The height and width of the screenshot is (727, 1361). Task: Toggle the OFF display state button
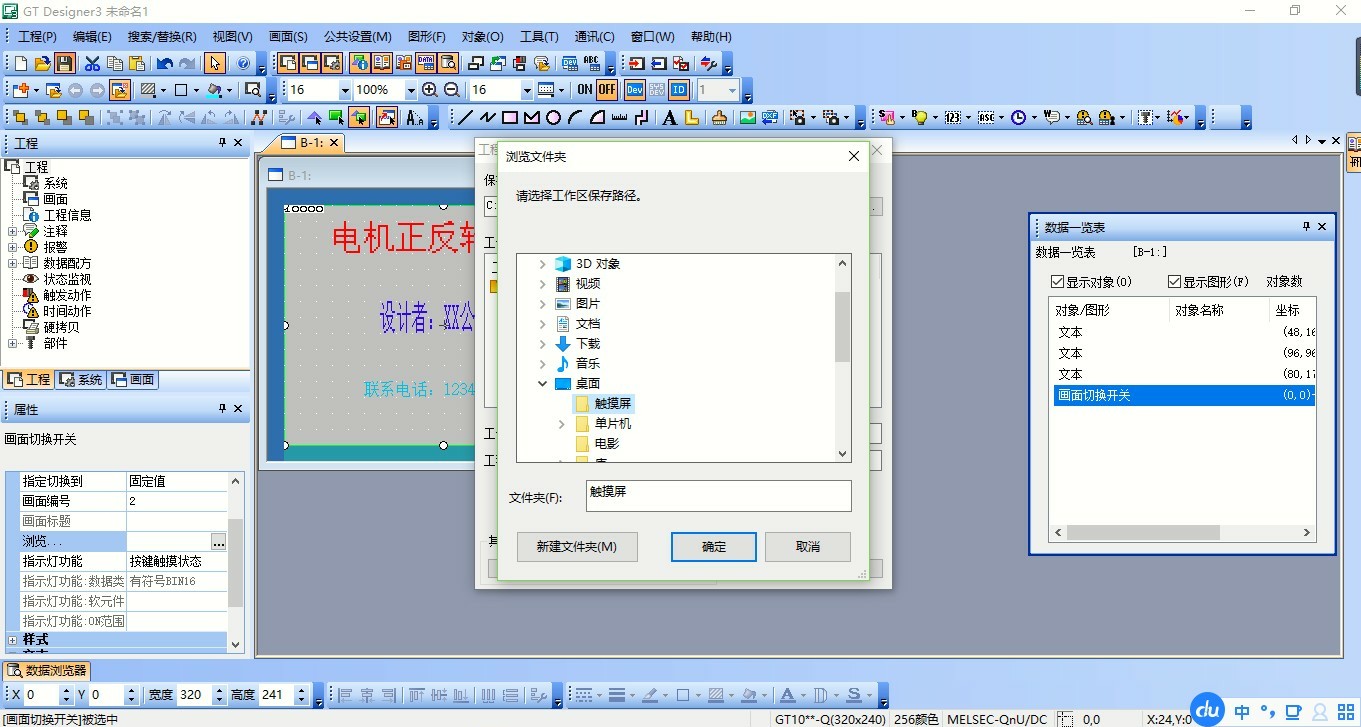point(607,90)
